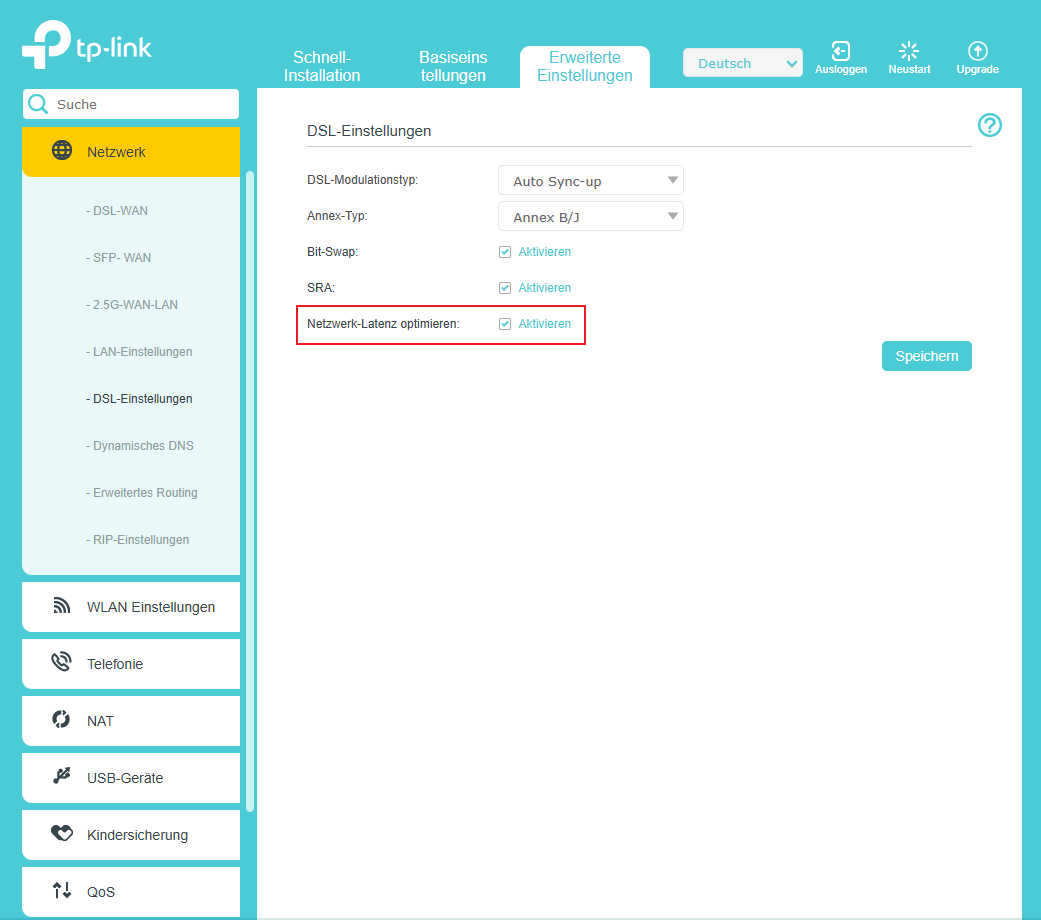Image resolution: width=1041 pixels, height=920 pixels.
Task: Switch to the Basiseinstellungen tab
Action: click(x=453, y=66)
